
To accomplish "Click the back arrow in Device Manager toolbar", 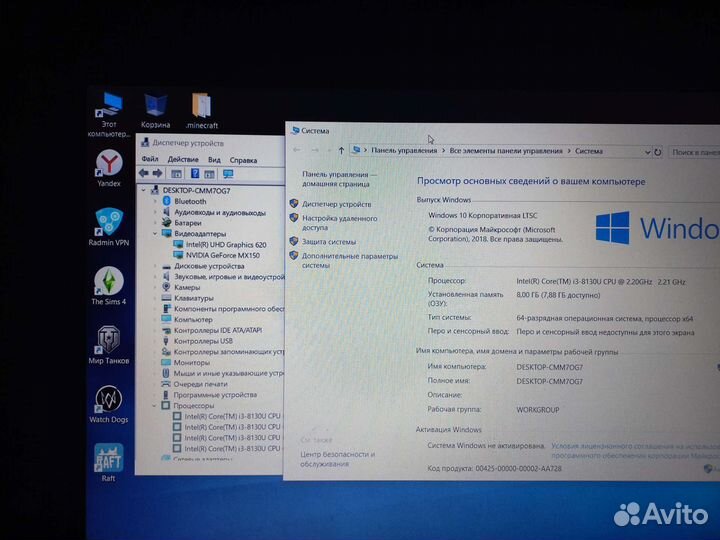I will point(144,173).
